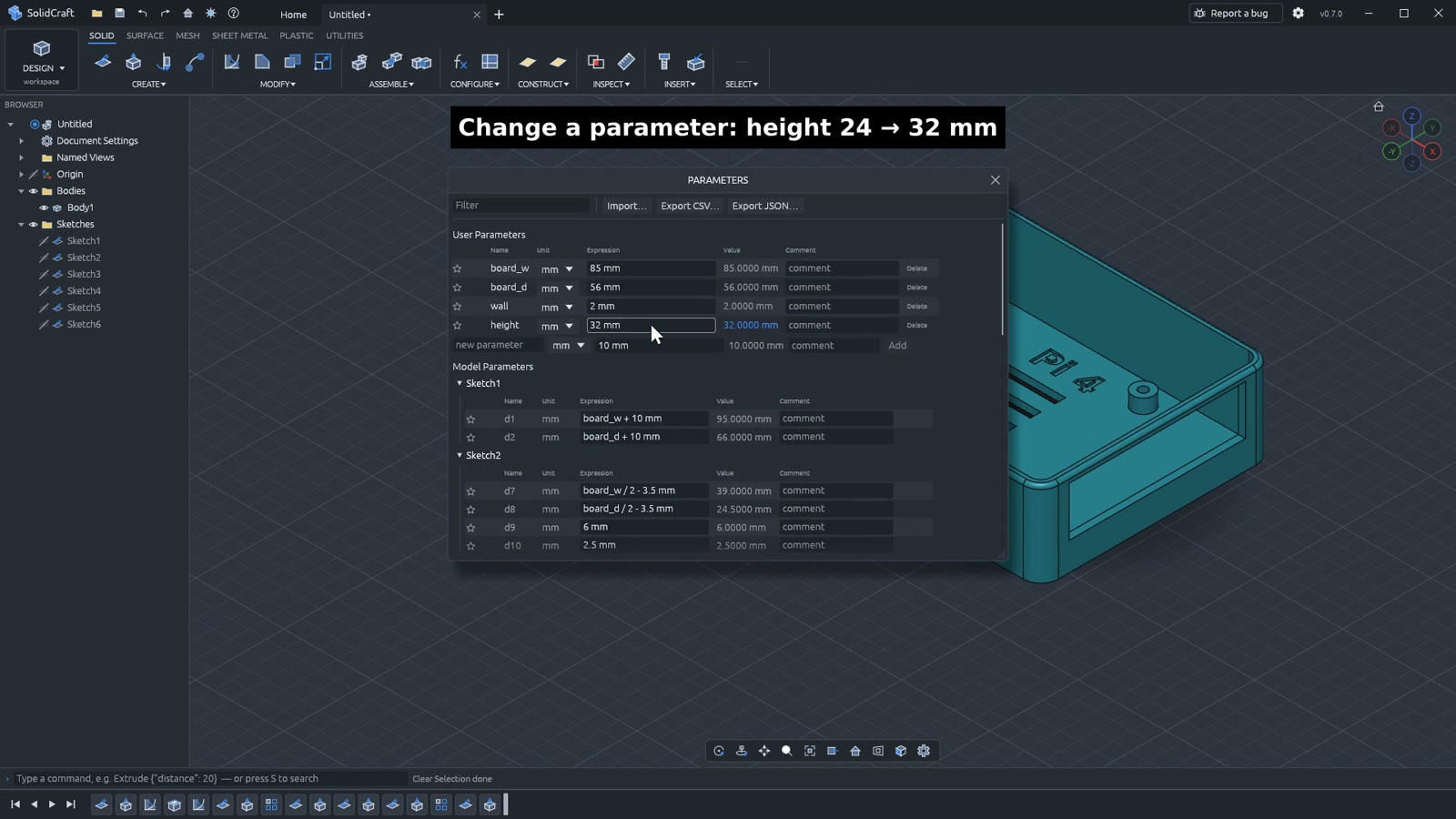The image size is (1456, 819).
Task: Select the Extrude tool in Create
Action: (134, 62)
